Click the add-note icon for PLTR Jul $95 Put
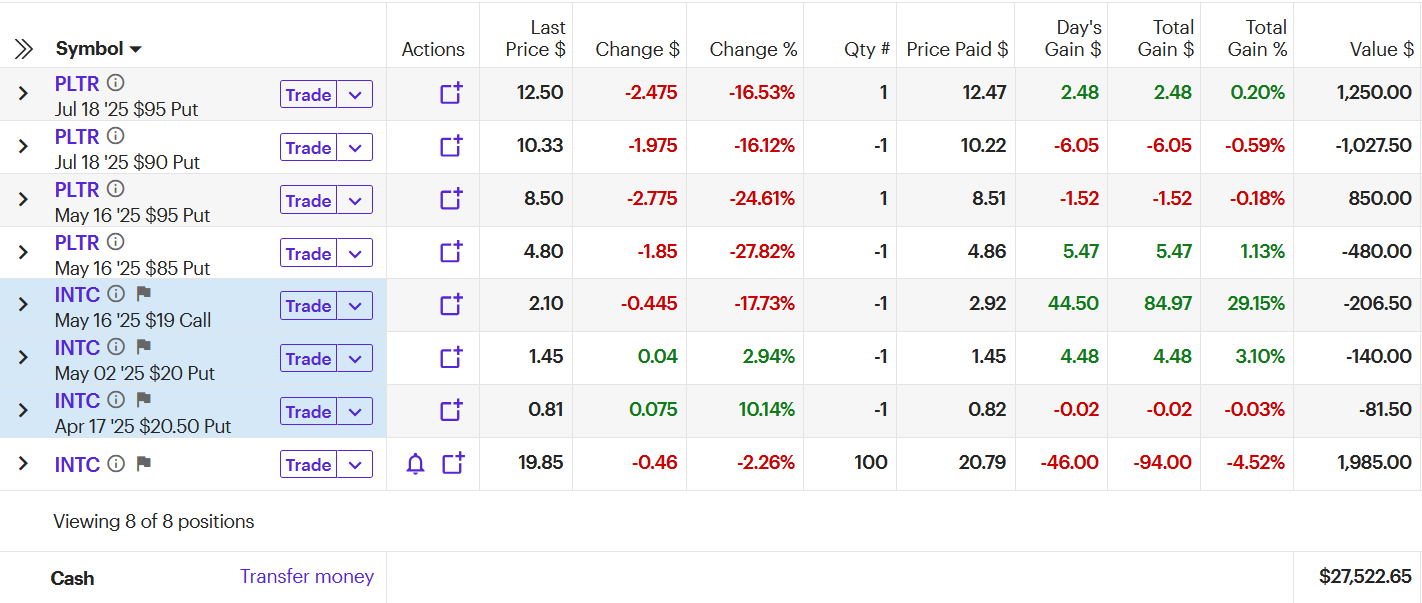The width and height of the screenshot is (1422, 603). 452,94
